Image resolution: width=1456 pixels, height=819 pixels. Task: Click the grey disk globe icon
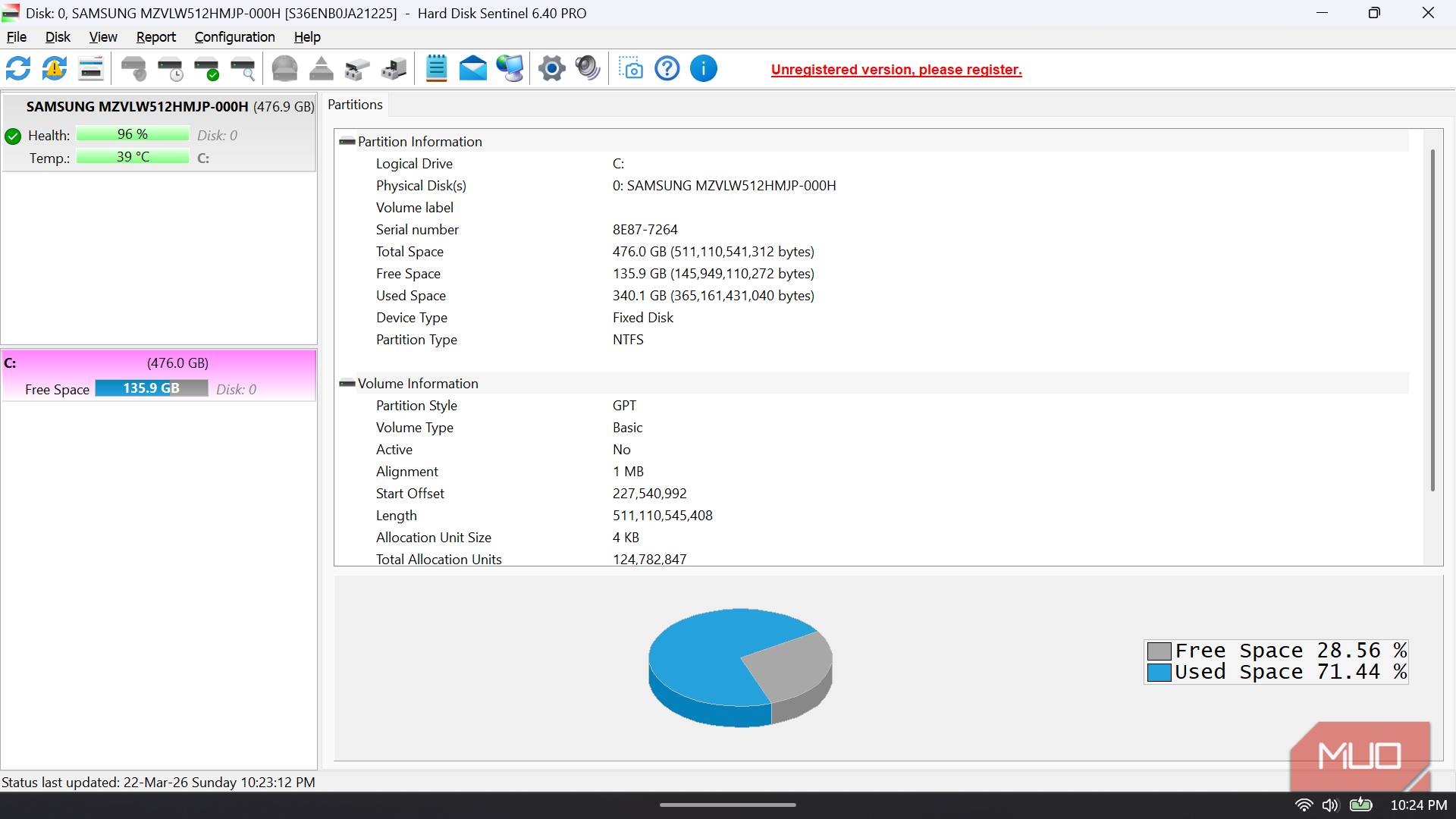tap(285, 69)
